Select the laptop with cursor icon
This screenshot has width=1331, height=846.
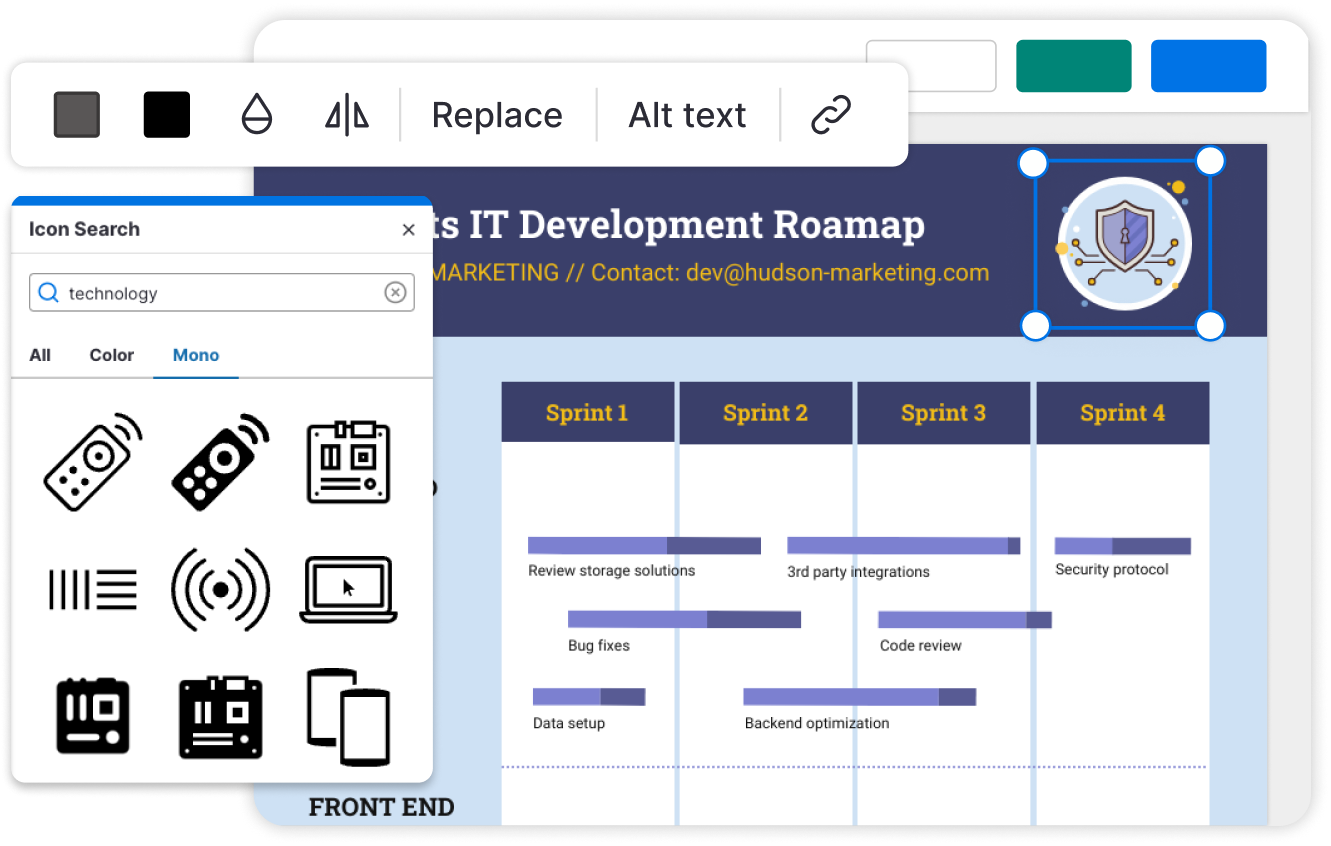click(347, 589)
